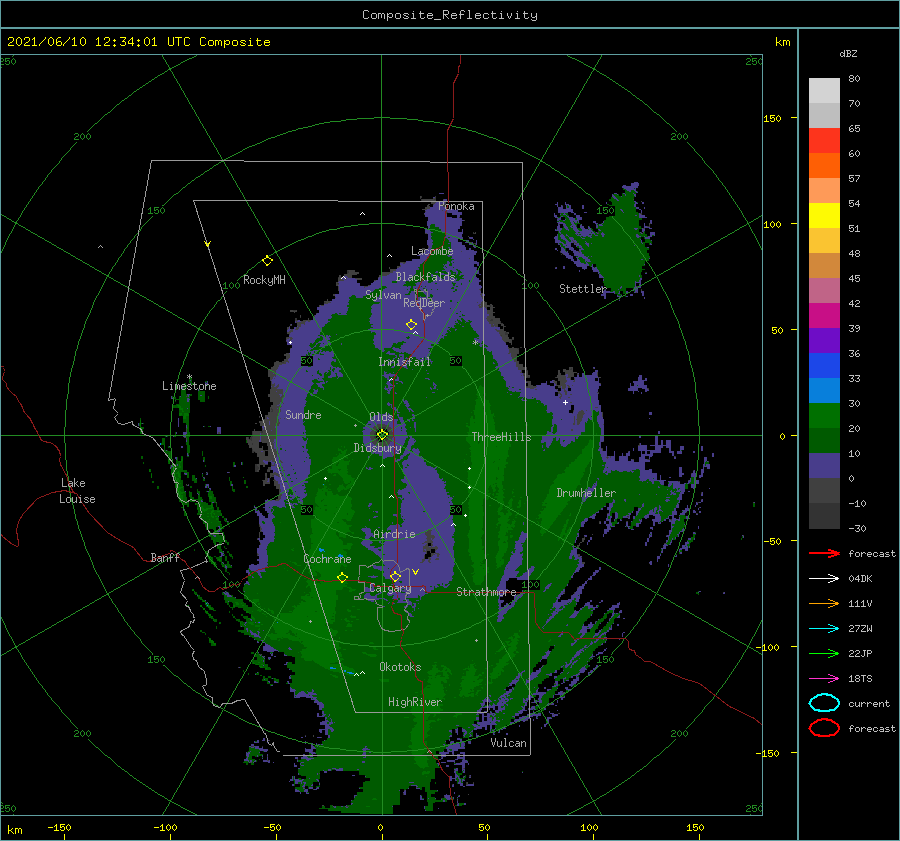The height and width of the screenshot is (841, 900).
Task: Click the Limestone label
Action: (189, 386)
